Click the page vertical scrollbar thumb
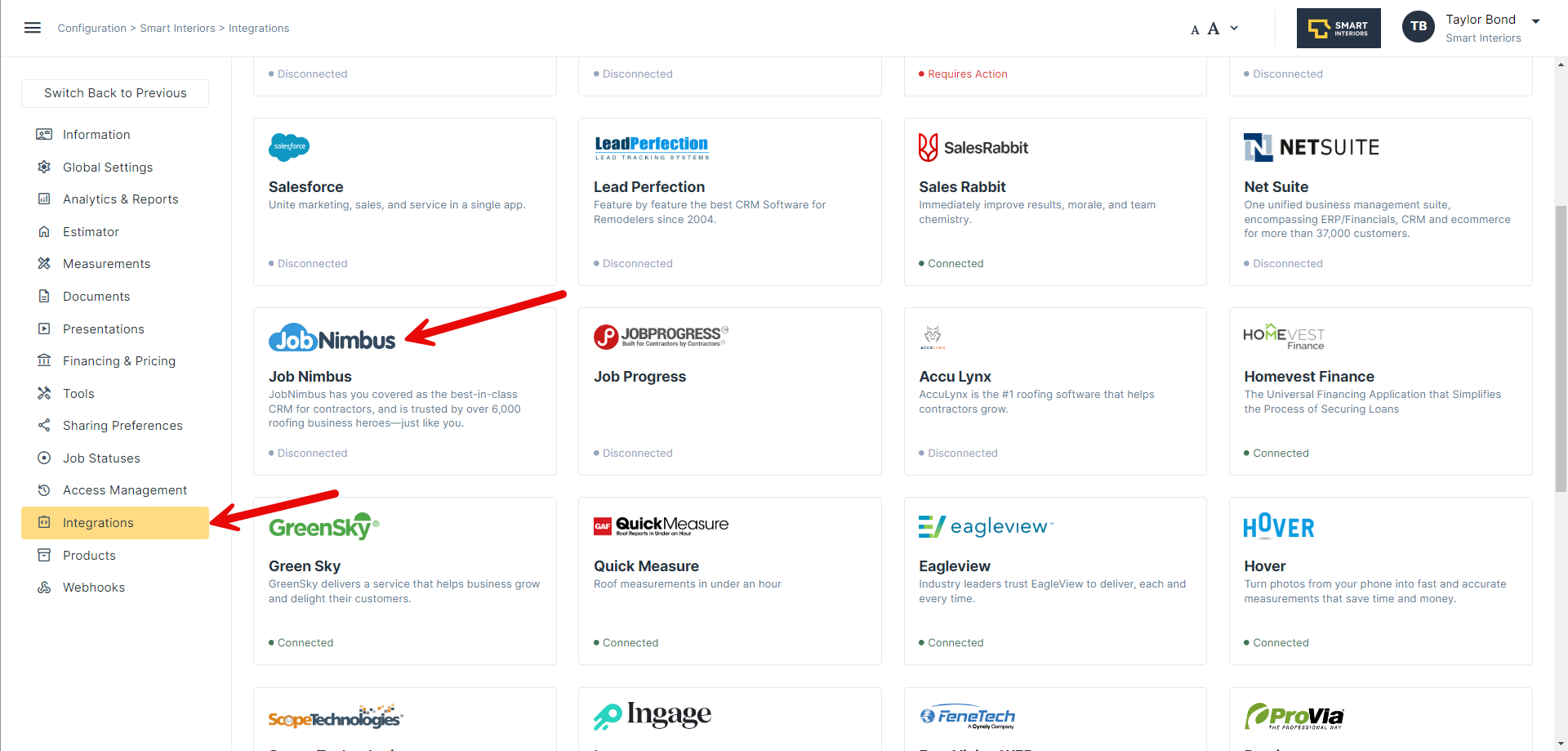Viewport: 1568px width, 751px height. 1561,349
